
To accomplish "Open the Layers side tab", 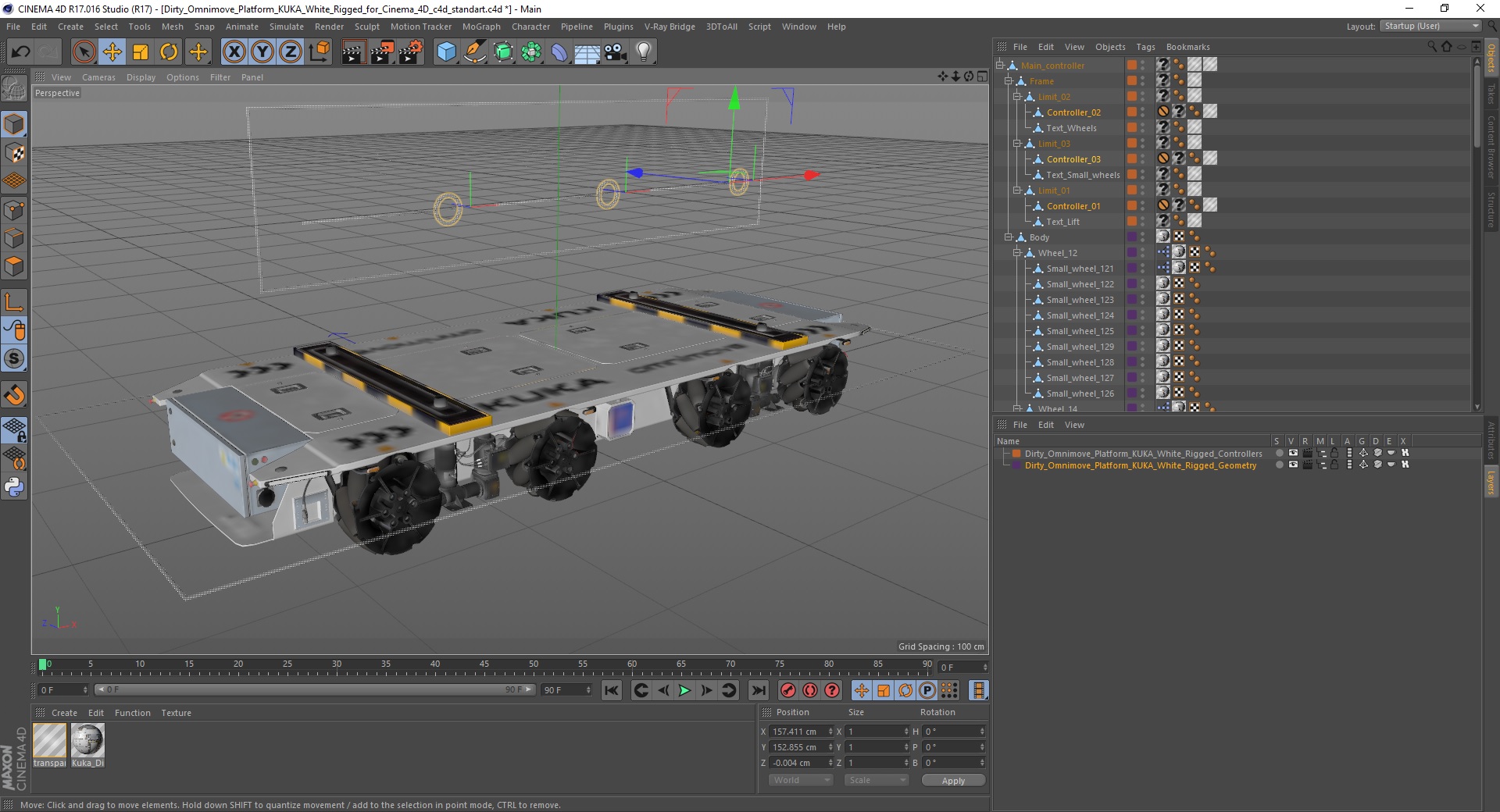I will tap(1491, 482).
